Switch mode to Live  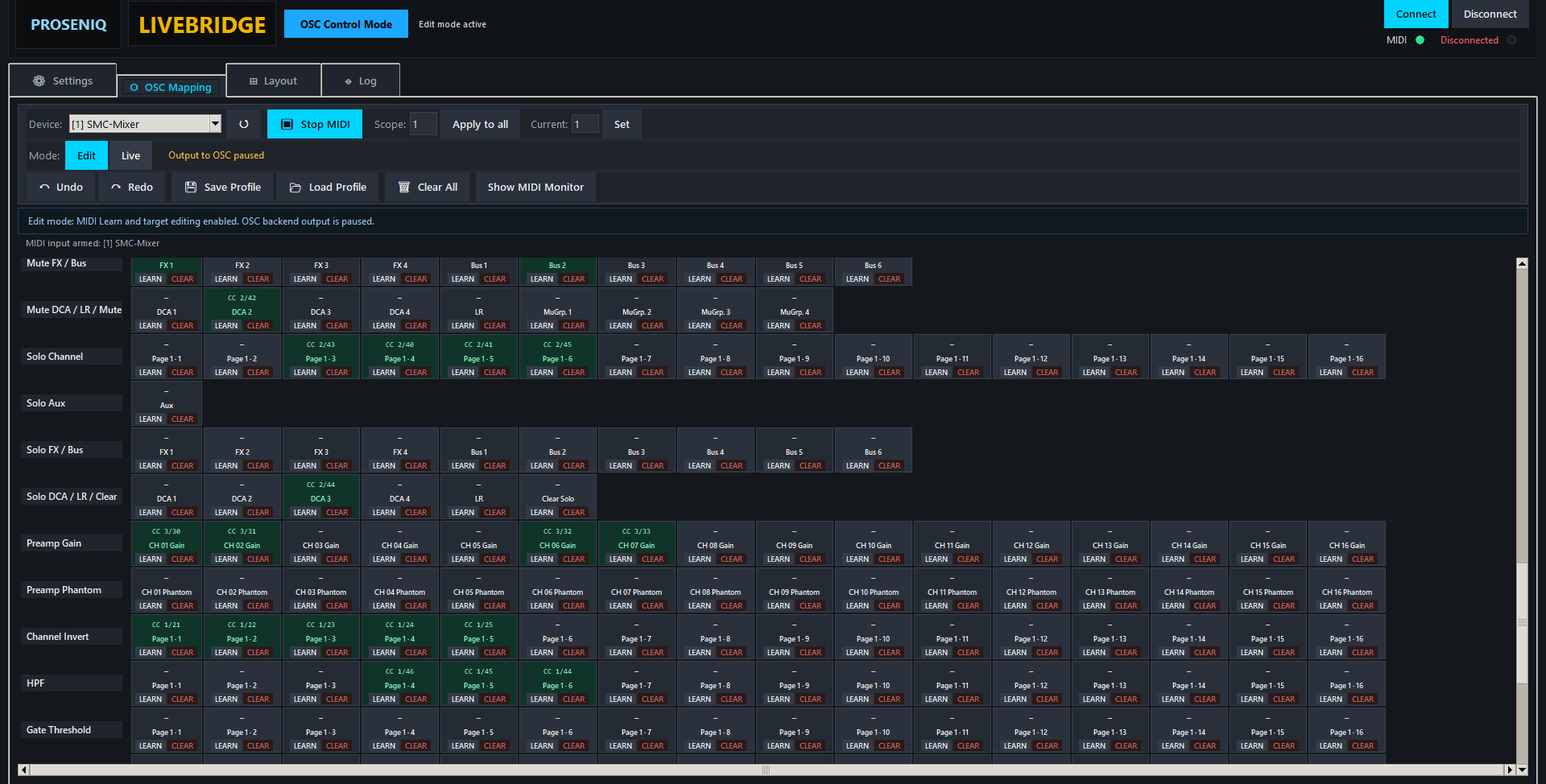click(130, 155)
